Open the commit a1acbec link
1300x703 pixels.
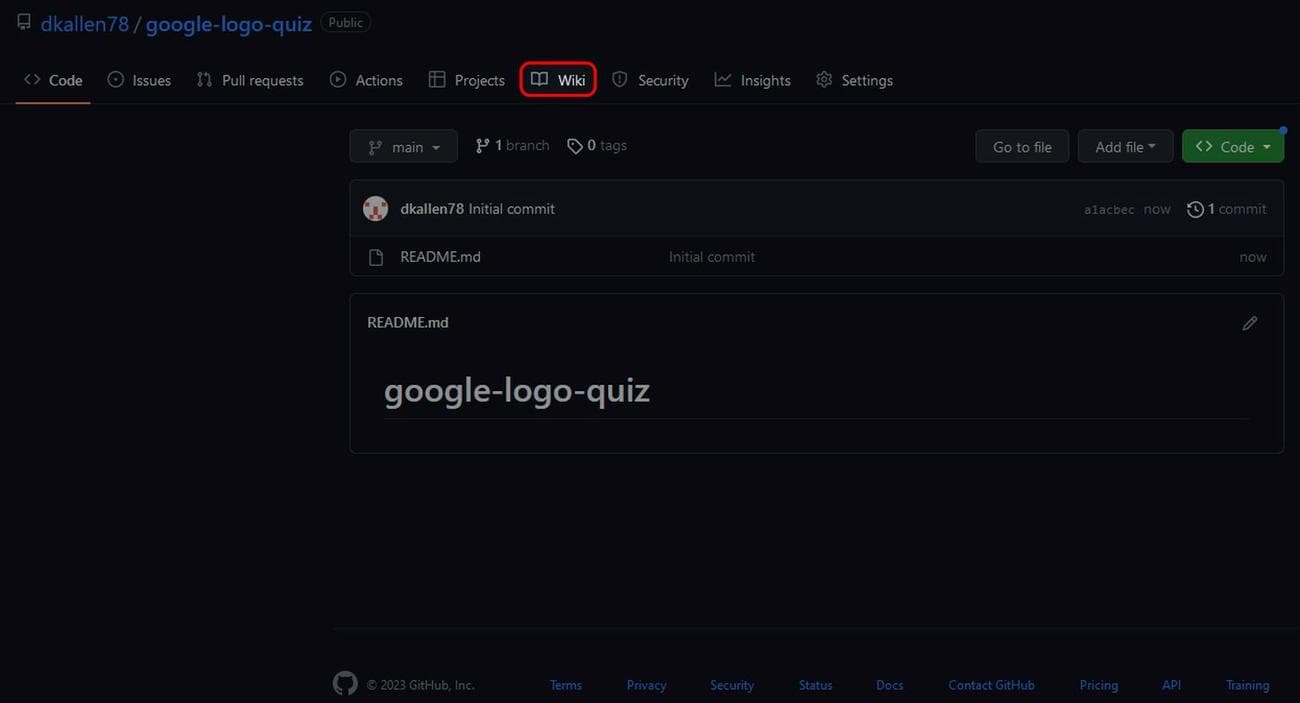point(1108,209)
